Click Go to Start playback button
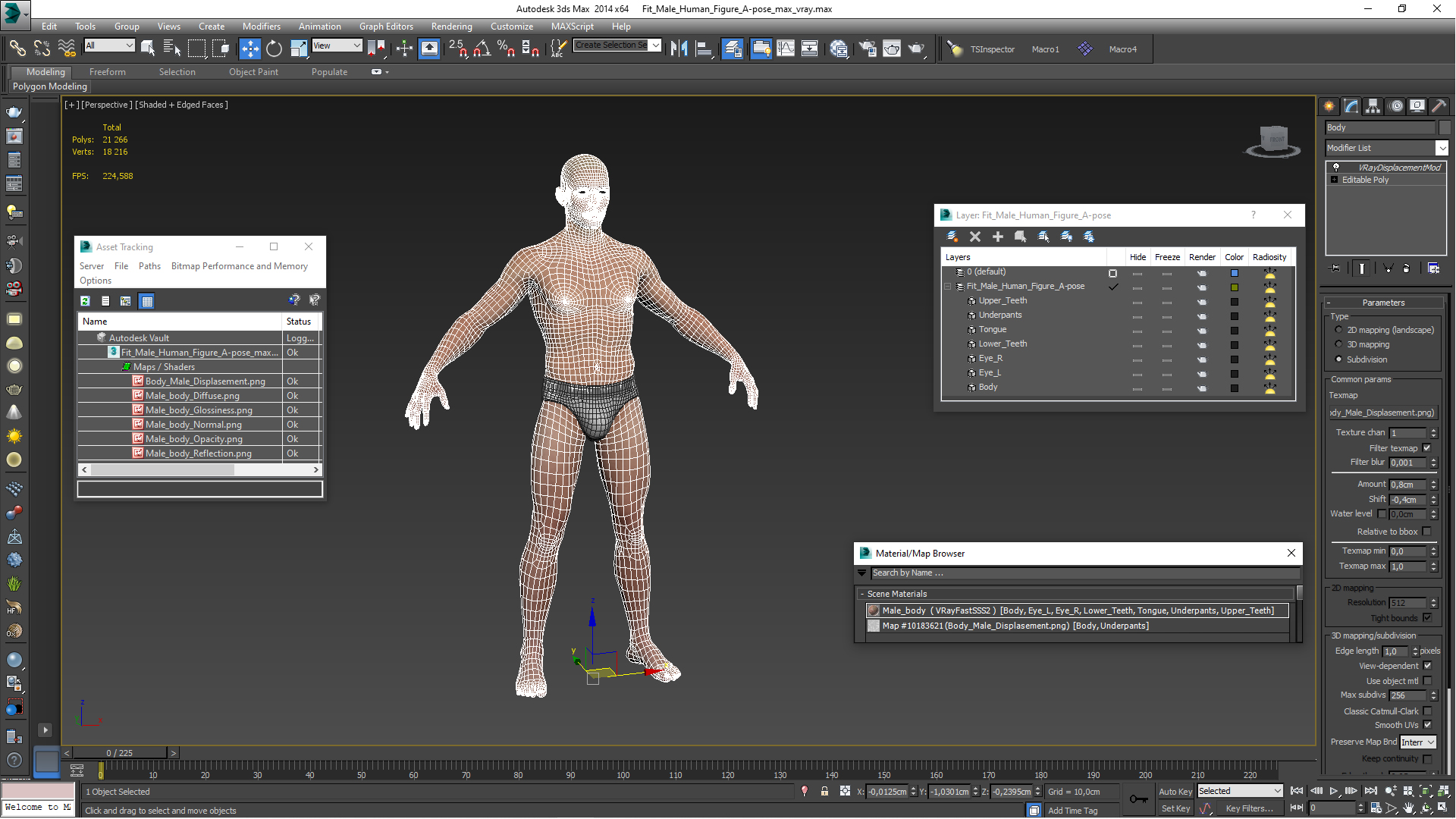Screen dimensions: 1456x819 point(1297,791)
